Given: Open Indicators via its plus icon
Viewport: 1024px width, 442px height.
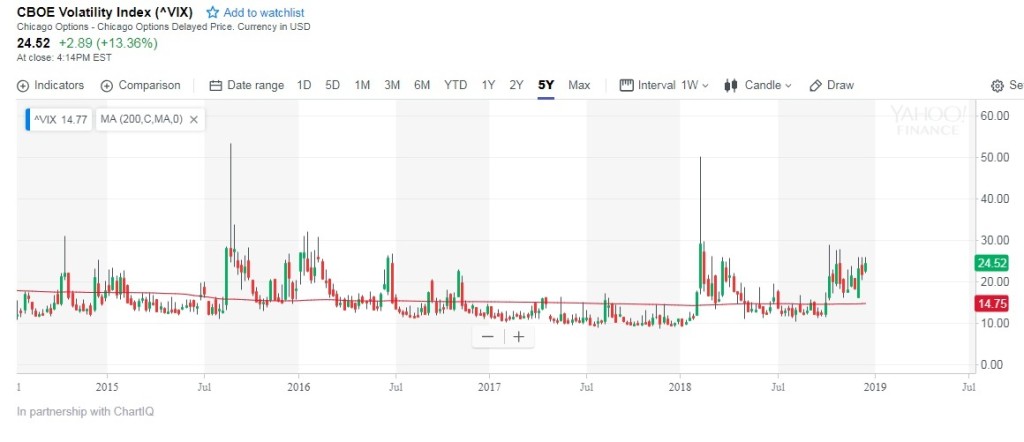Looking at the screenshot, I should coord(23,86).
